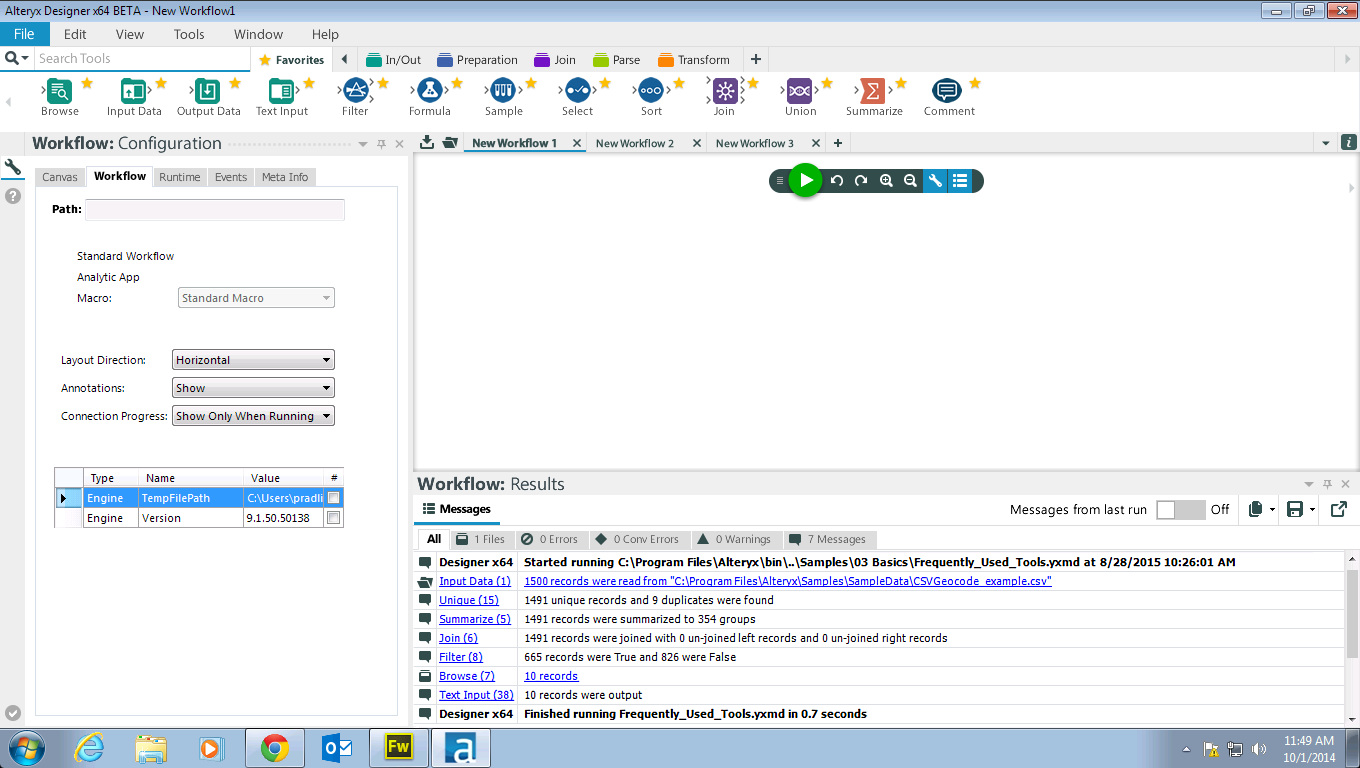Pick the Filter tool icon
Viewport: 1360px width, 768px height.
point(355,91)
